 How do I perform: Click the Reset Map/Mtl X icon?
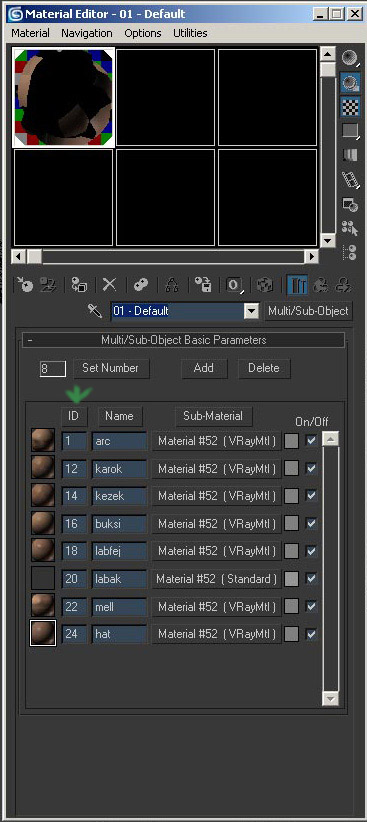tap(109, 285)
